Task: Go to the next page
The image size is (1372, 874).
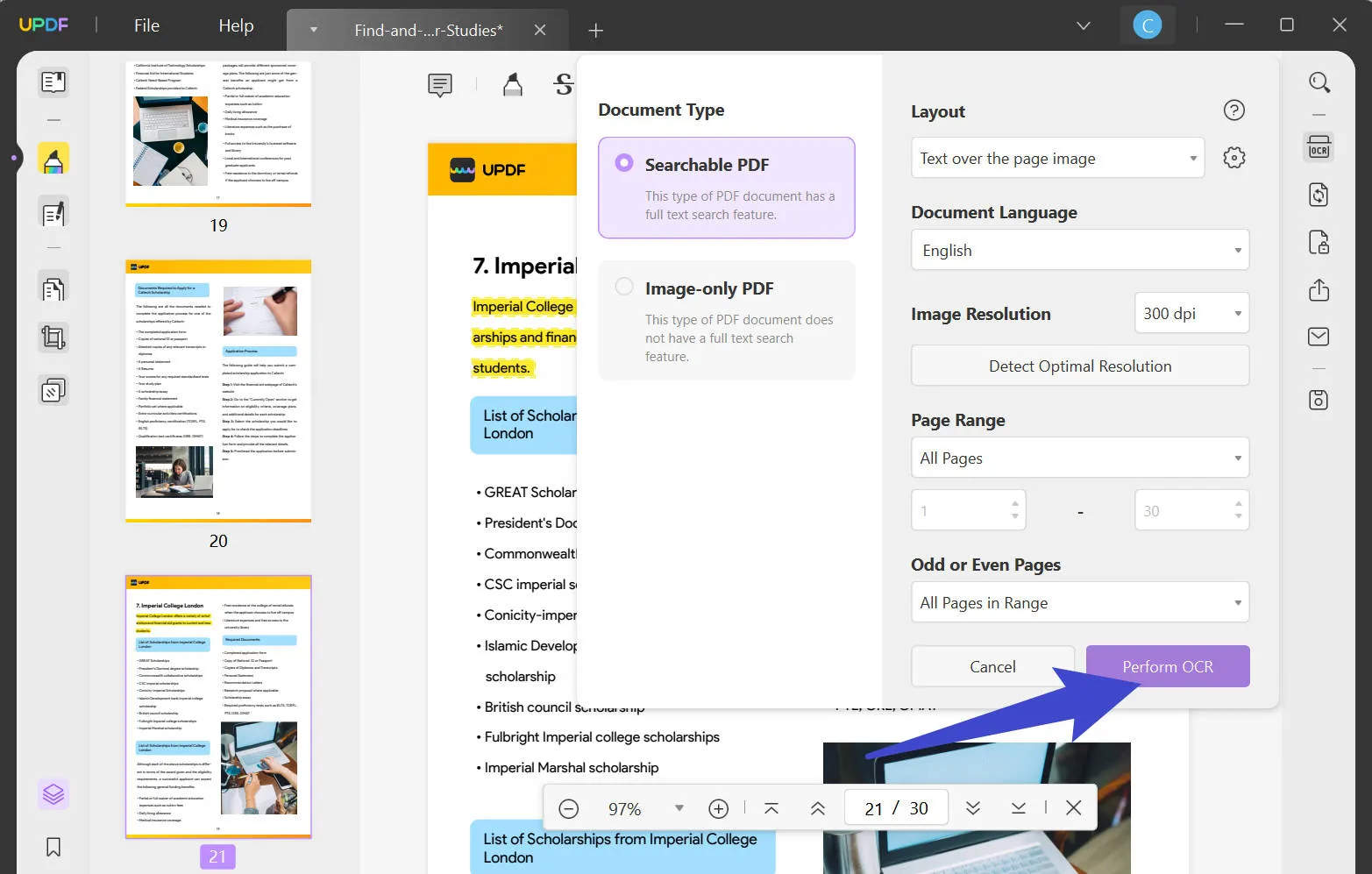Action: (973, 808)
